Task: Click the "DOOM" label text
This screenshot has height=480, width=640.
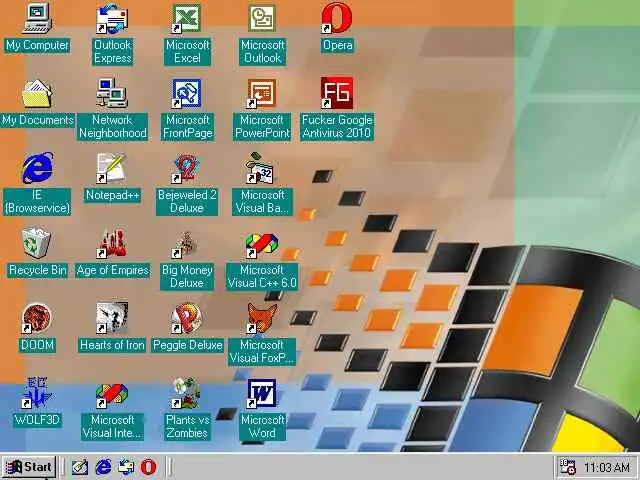Action: (37, 345)
